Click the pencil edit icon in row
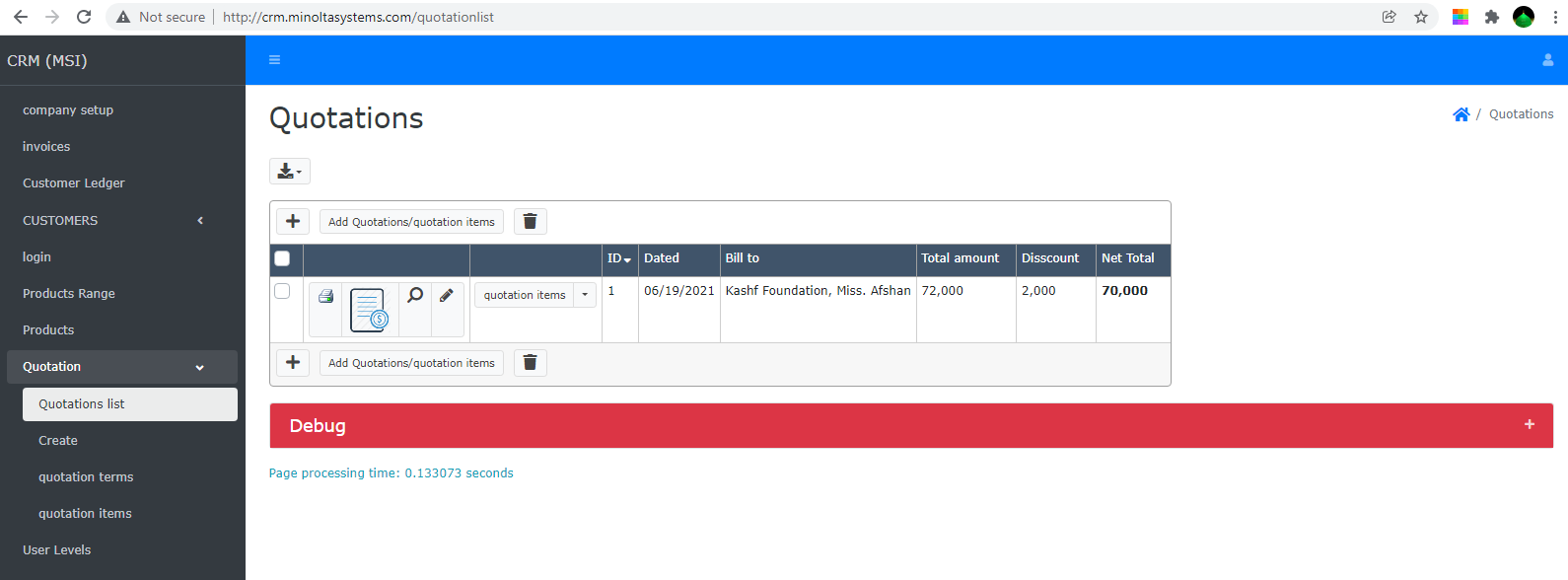The height and width of the screenshot is (580, 1568). coord(447,295)
